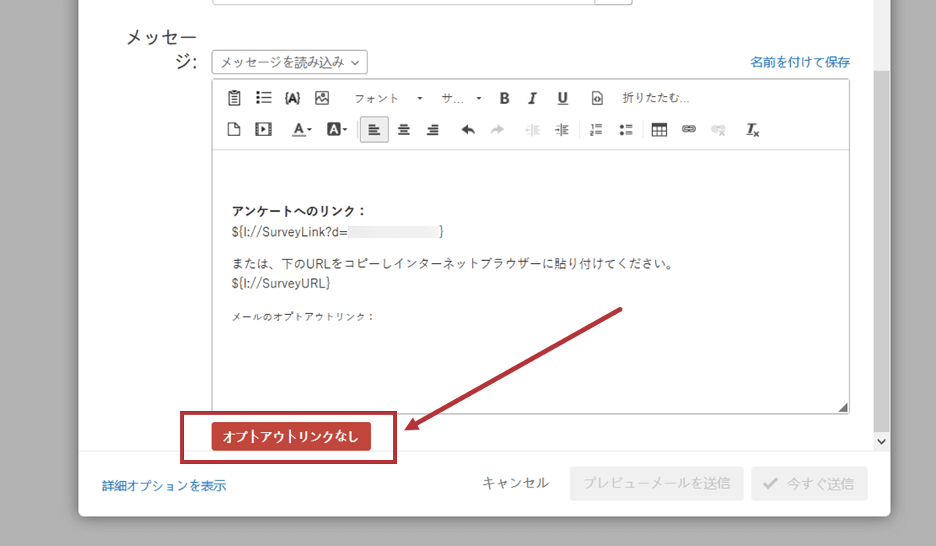Click 折りたたむ... to collapse the toolbar
Image resolution: width=936 pixels, height=546 pixels.
pos(655,98)
